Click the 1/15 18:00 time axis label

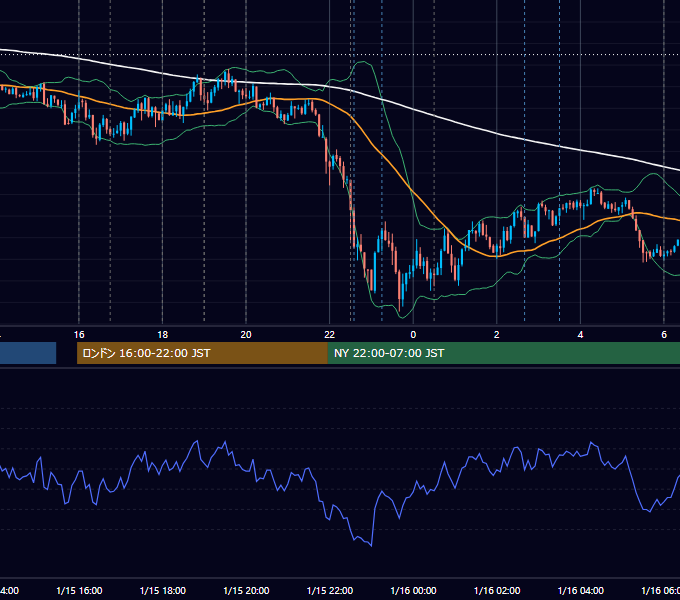(163, 590)
